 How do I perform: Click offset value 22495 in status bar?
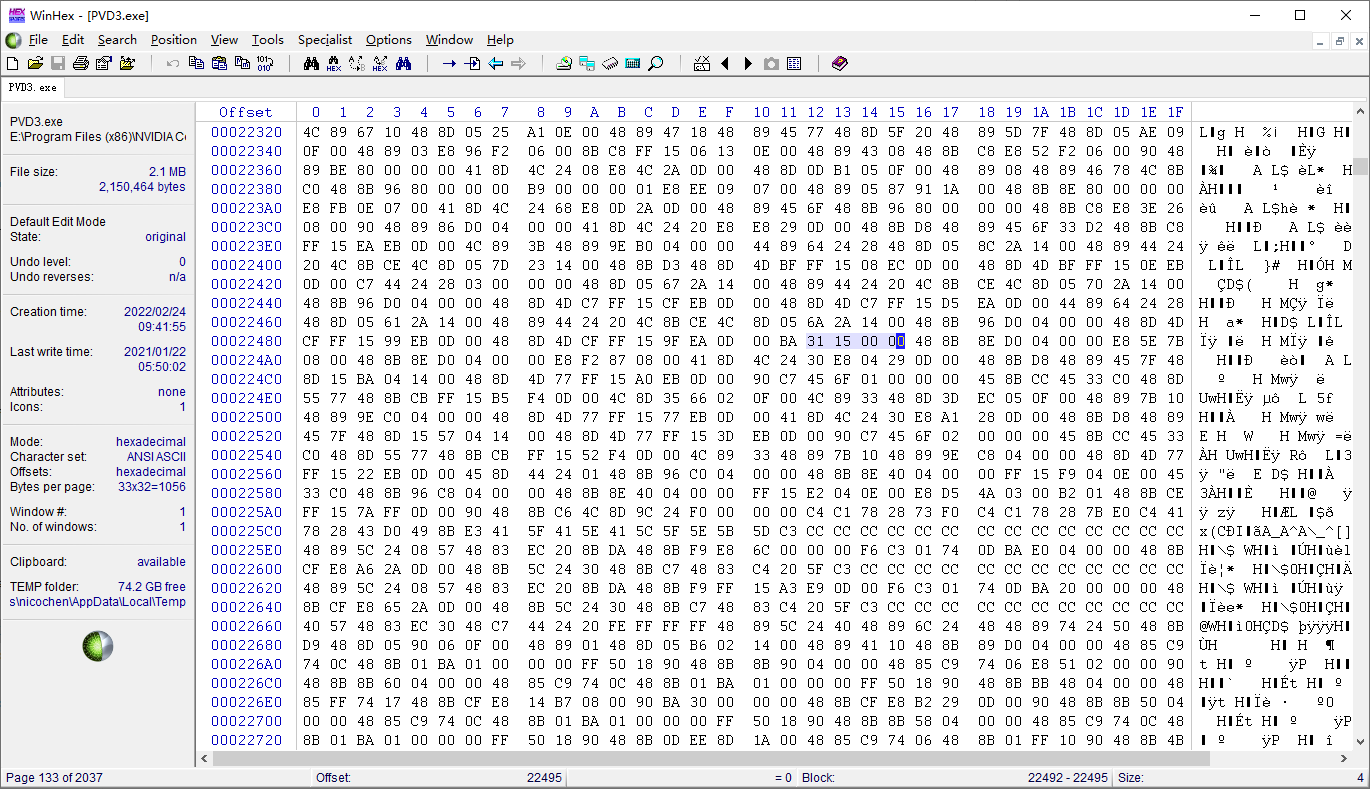[544, 777]
